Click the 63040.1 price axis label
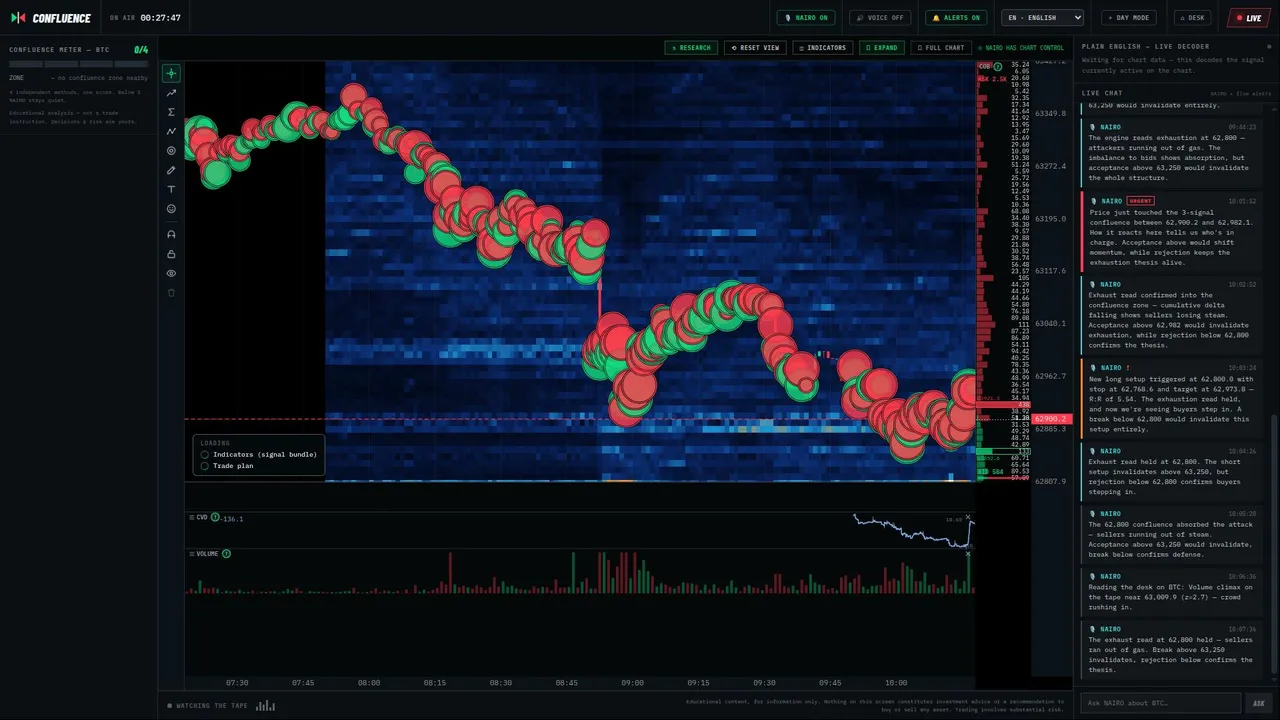1280x720 pixels. 1050,324
